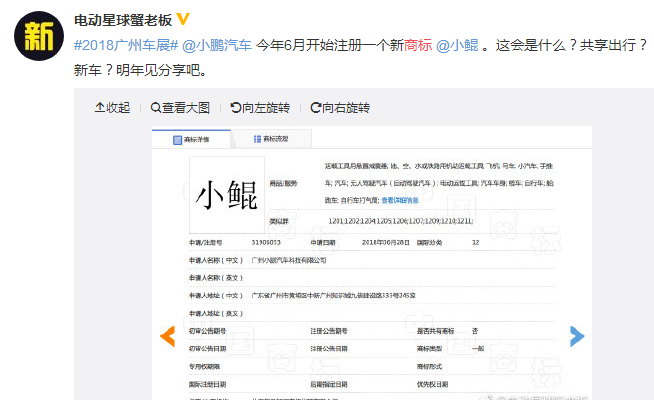Switch to the 商标详情 tab
654x400 pixels.
pos(191,139)
